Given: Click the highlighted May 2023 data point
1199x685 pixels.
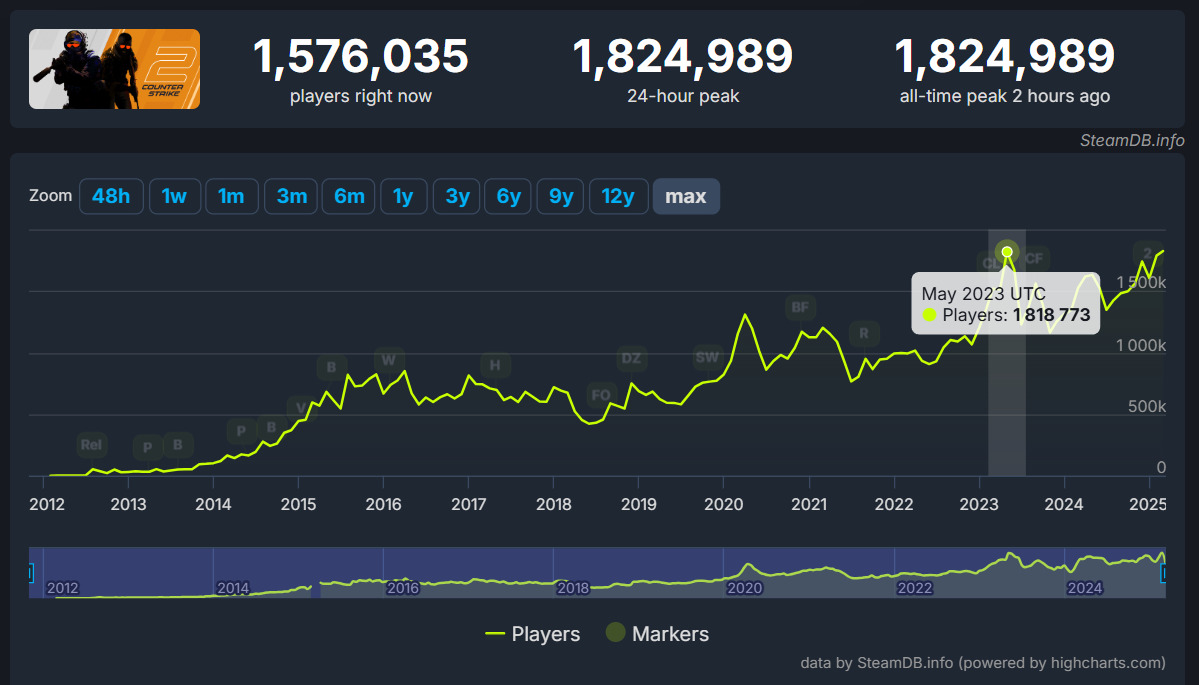Looking at the screenshot, I should tap(1007, 251).
